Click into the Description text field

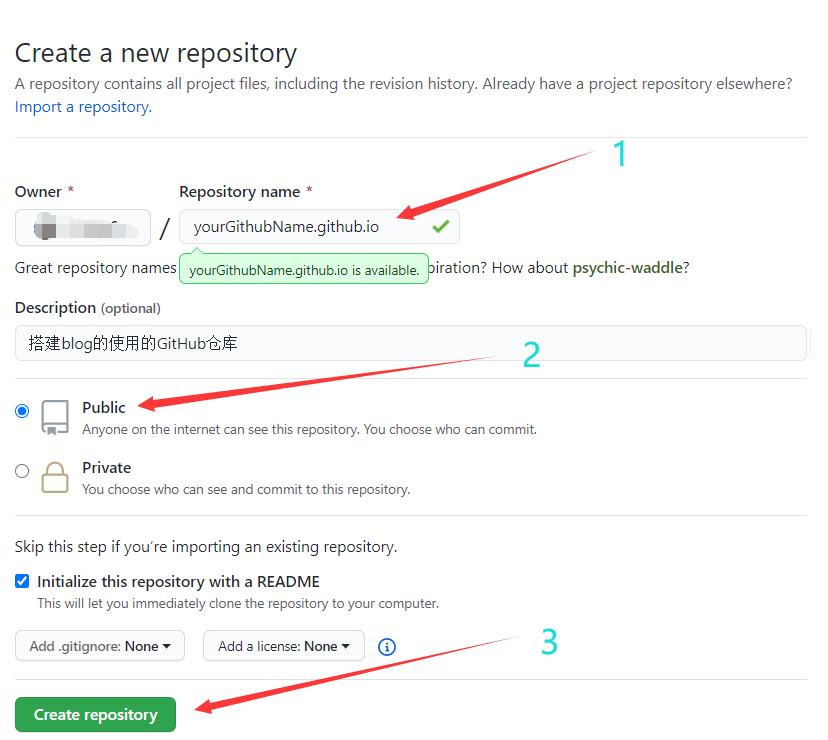411,343
